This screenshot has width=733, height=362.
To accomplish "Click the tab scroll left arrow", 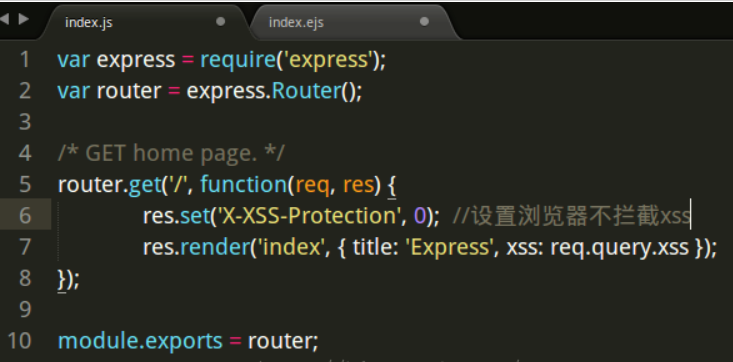I will [4, 19].
